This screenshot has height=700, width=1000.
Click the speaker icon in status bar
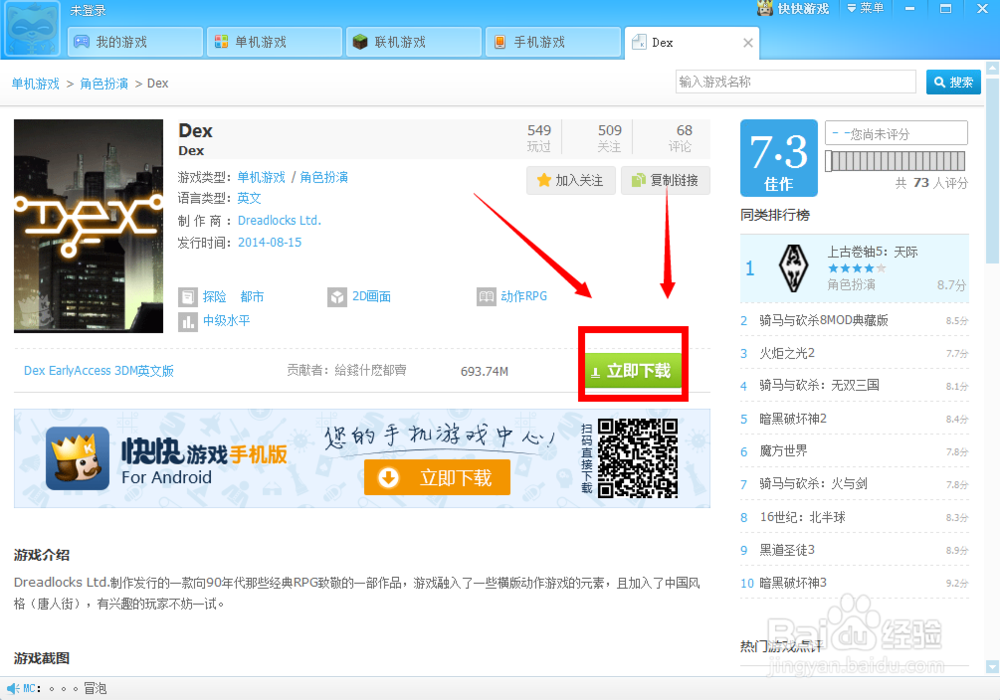13,689
